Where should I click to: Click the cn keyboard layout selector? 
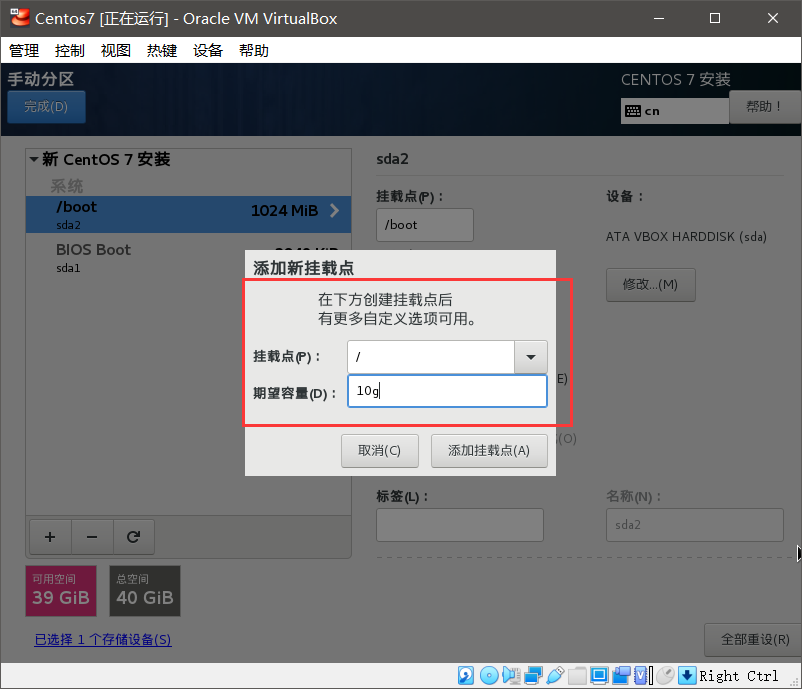[x=674, y=110]
